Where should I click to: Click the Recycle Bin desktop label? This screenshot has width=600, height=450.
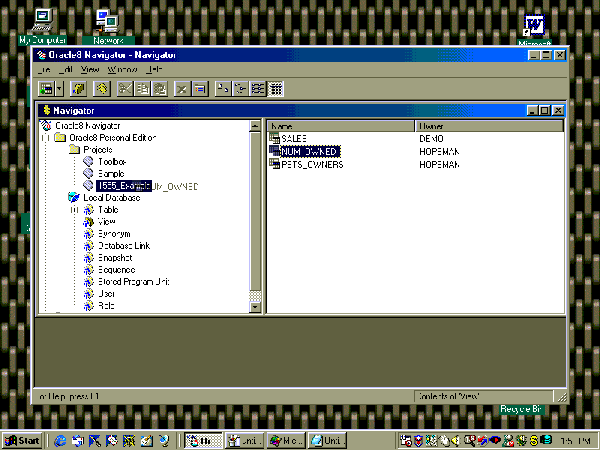521,409
